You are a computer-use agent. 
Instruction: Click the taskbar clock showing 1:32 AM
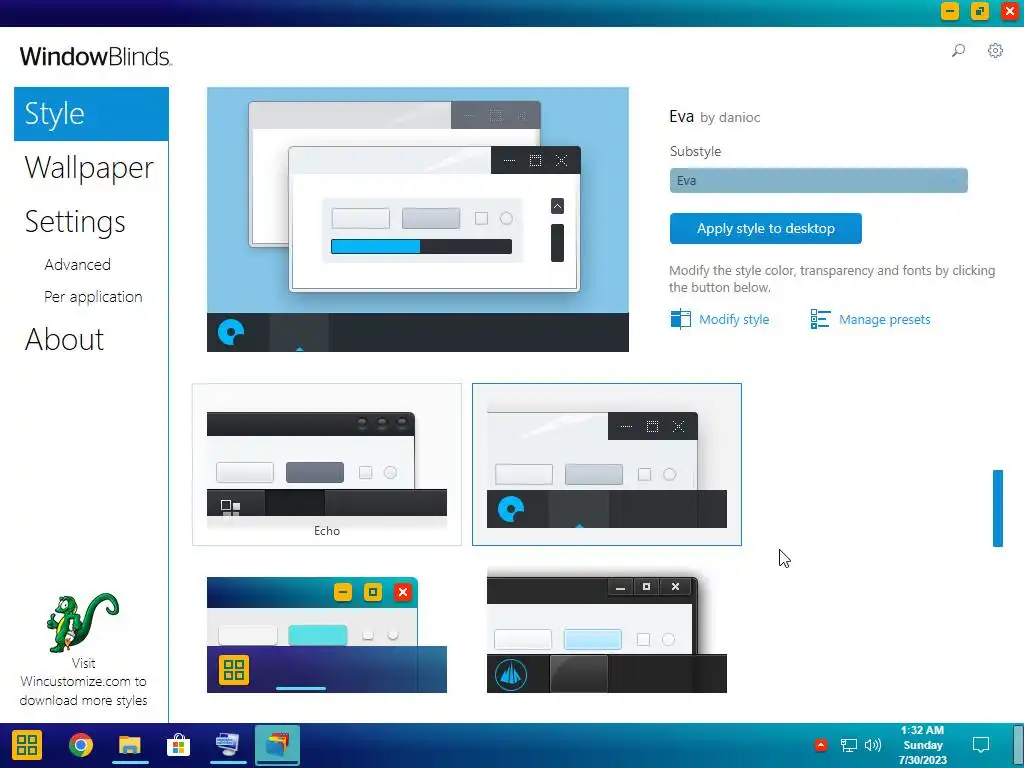coord(922,745)
